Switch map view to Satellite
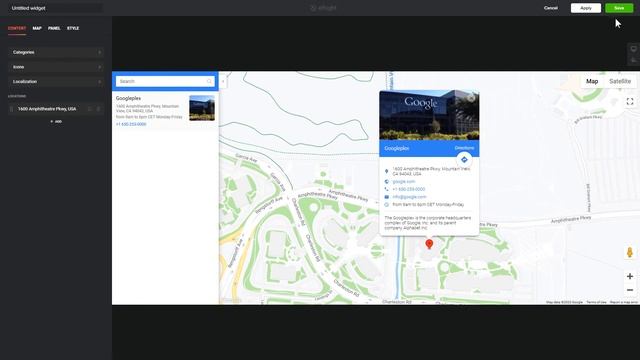 point(620,81)
